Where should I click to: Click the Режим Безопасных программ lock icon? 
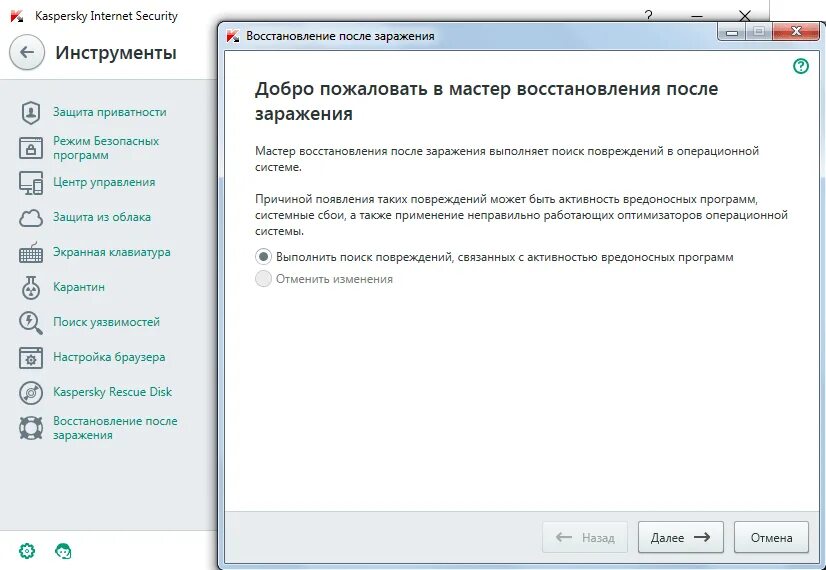click(x=31, y=148)
